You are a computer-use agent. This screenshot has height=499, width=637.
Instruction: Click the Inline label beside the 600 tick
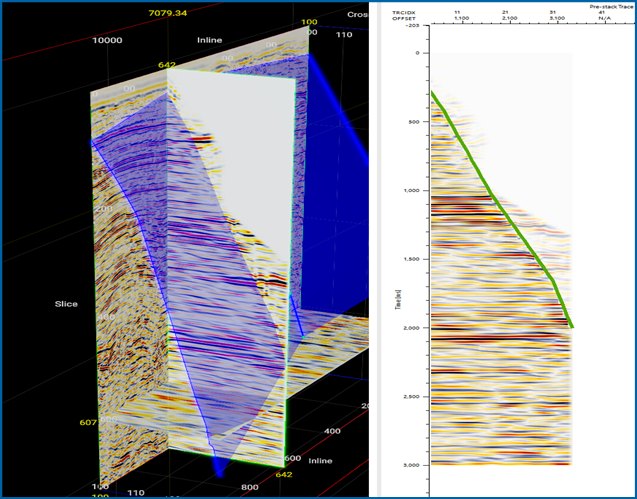click(320, 461)
